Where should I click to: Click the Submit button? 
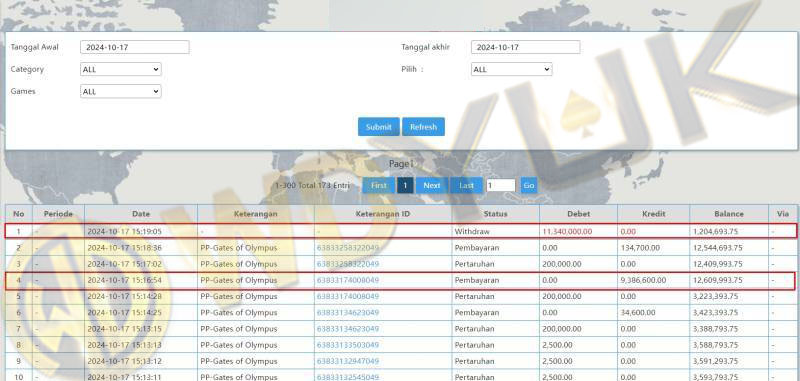379,127
